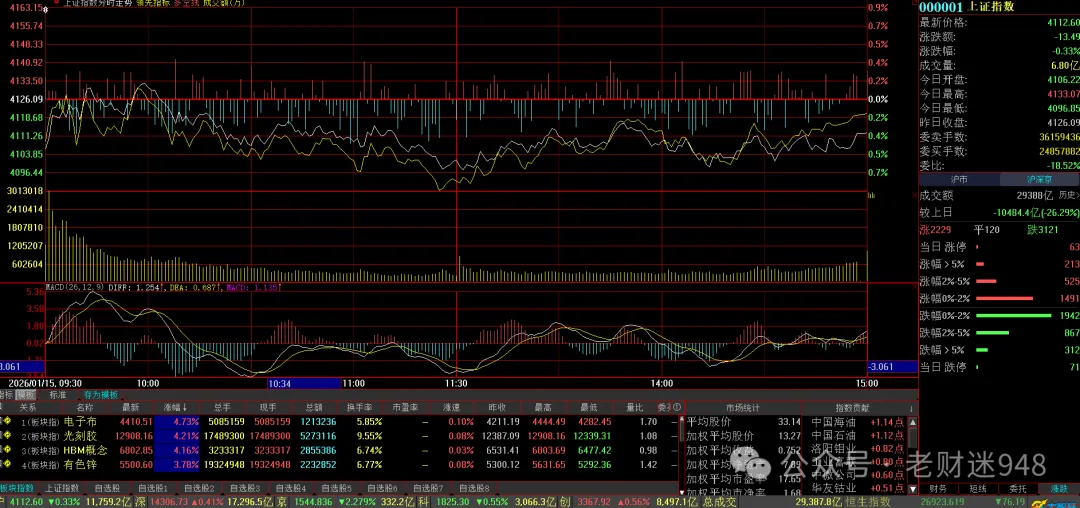Switch market view to 沪市
1080x508 pixels.
(958, 179)
